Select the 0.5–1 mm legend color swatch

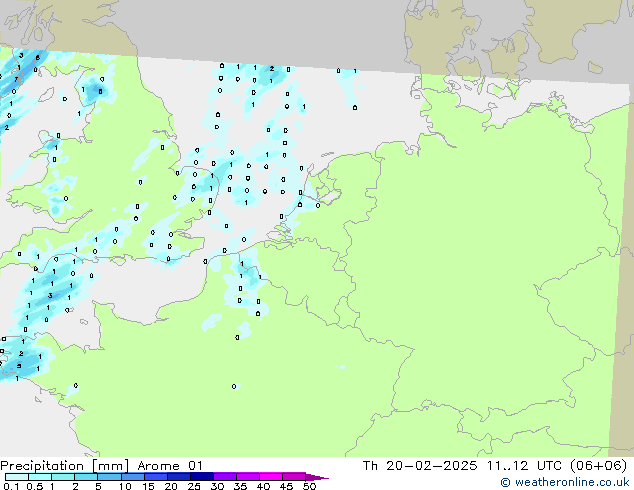(40, 477)
